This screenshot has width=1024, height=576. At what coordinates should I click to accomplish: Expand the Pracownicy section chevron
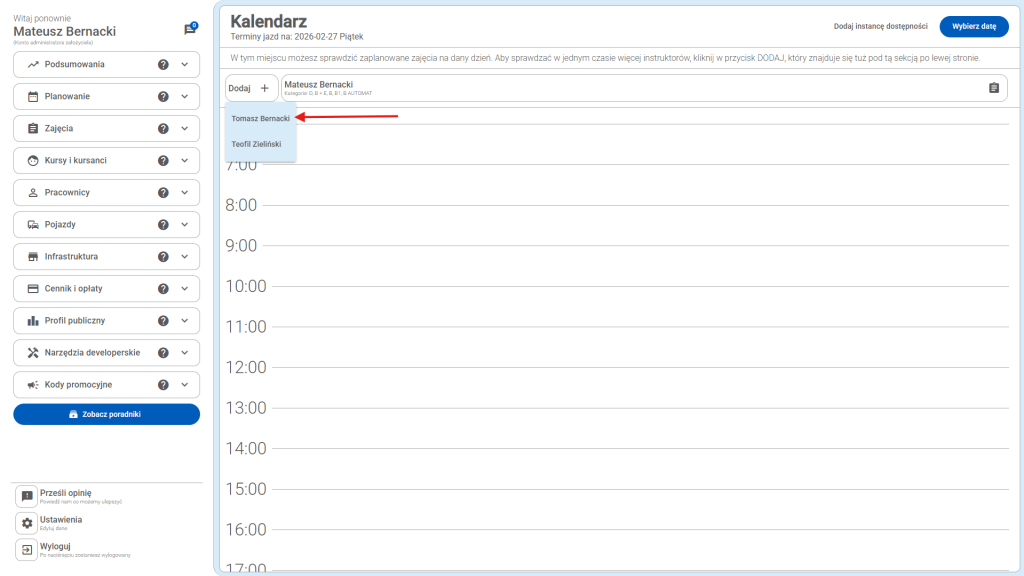(x=184, y=193)
